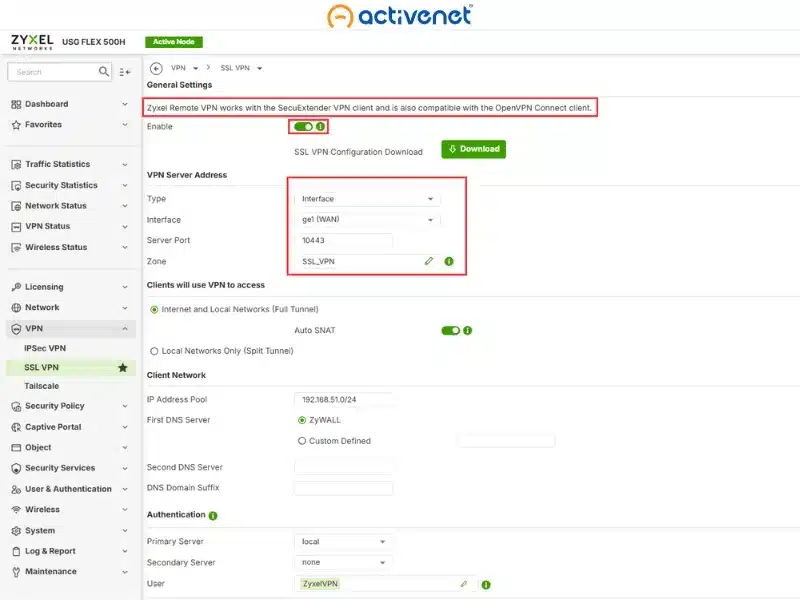The height and width of the screenshot is (600, 800).
Task: Click the Active Node badge
Action: [173, 42]
